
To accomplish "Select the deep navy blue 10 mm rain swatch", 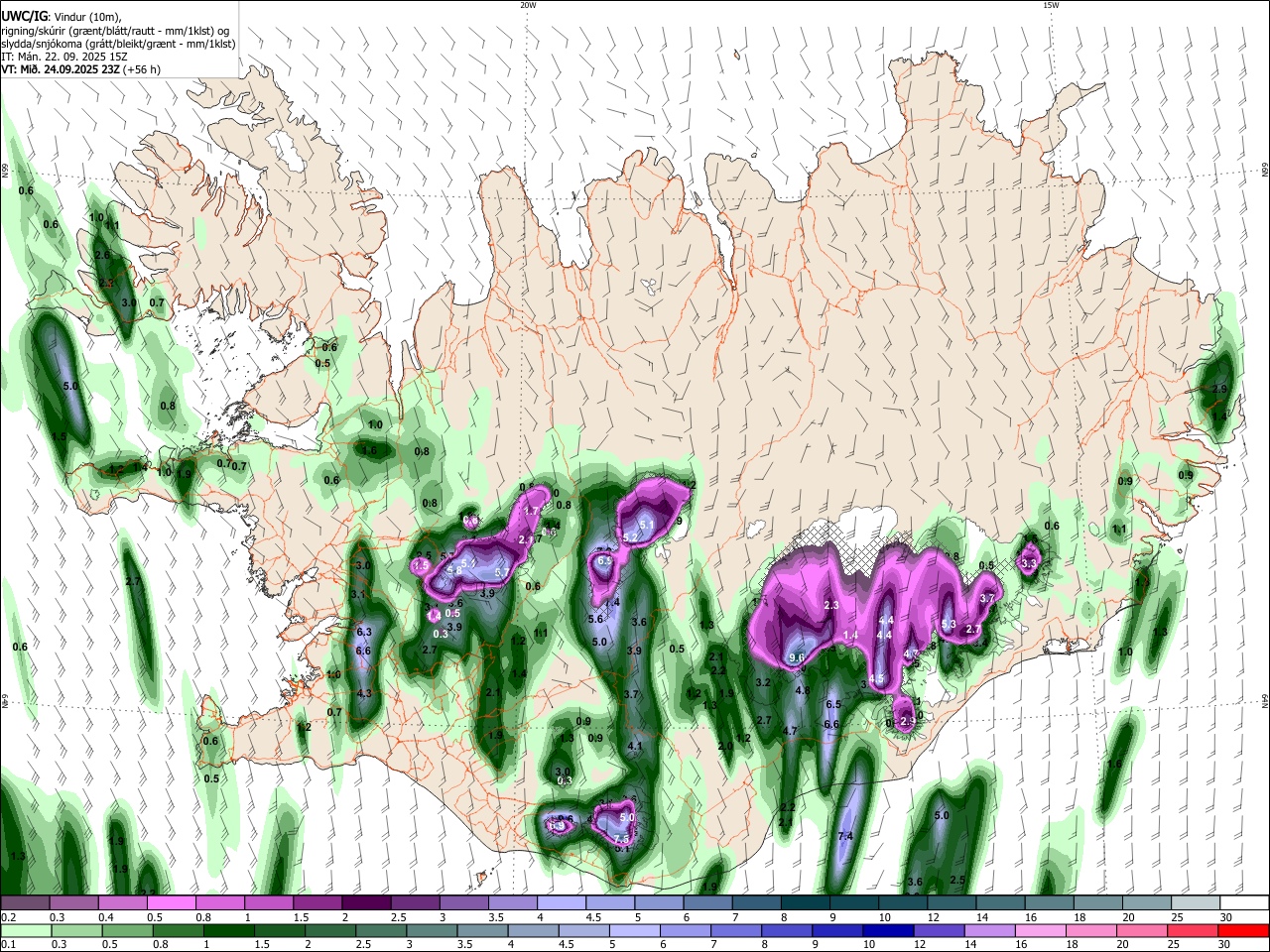I will pyautogui.click(x=886, y=930).
